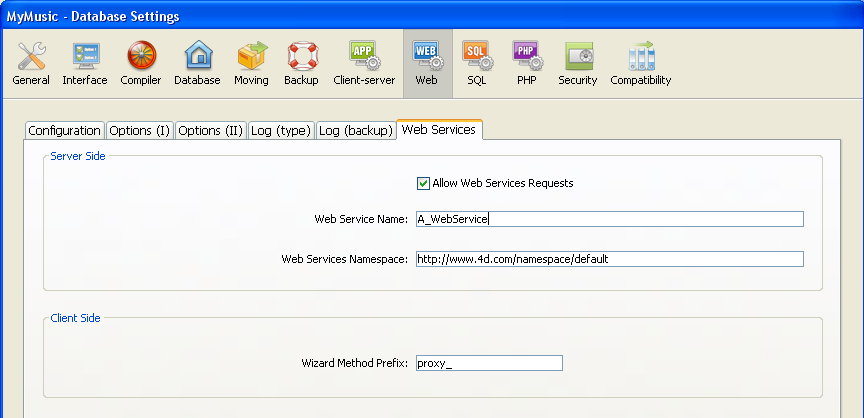Image resolution: width=864 pixels, height=418 pixels.
Task: Uncheck Allow Web Services Requests
Action: click(424, 183)
